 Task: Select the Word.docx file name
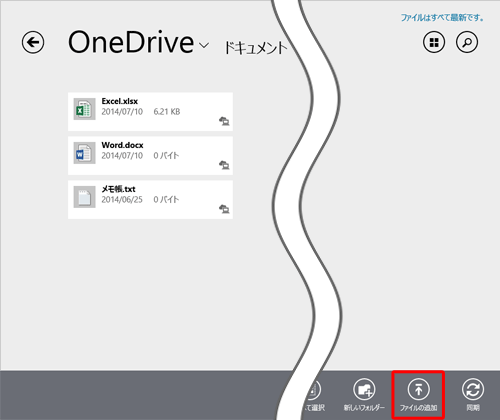point(122,145)
